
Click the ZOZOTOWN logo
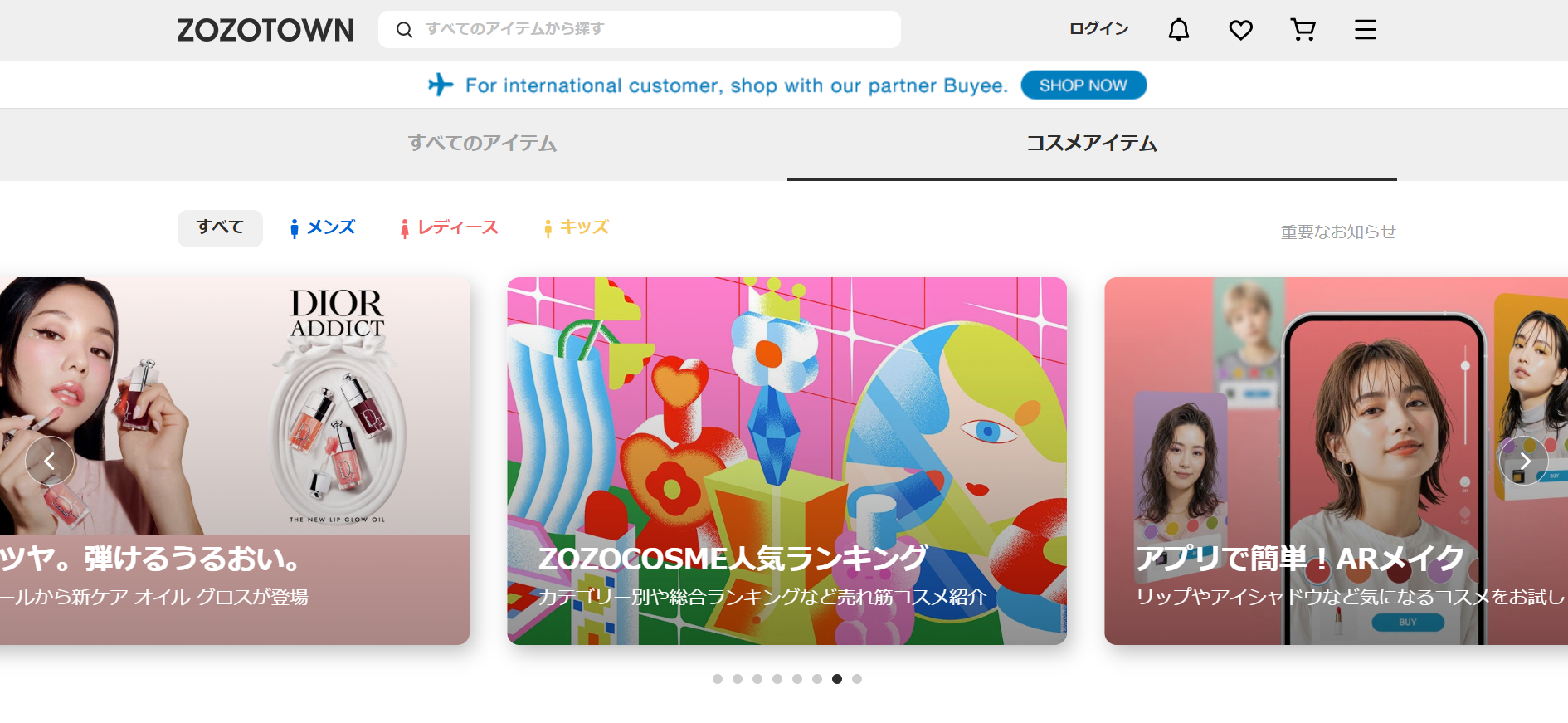[x=265, y=30]
